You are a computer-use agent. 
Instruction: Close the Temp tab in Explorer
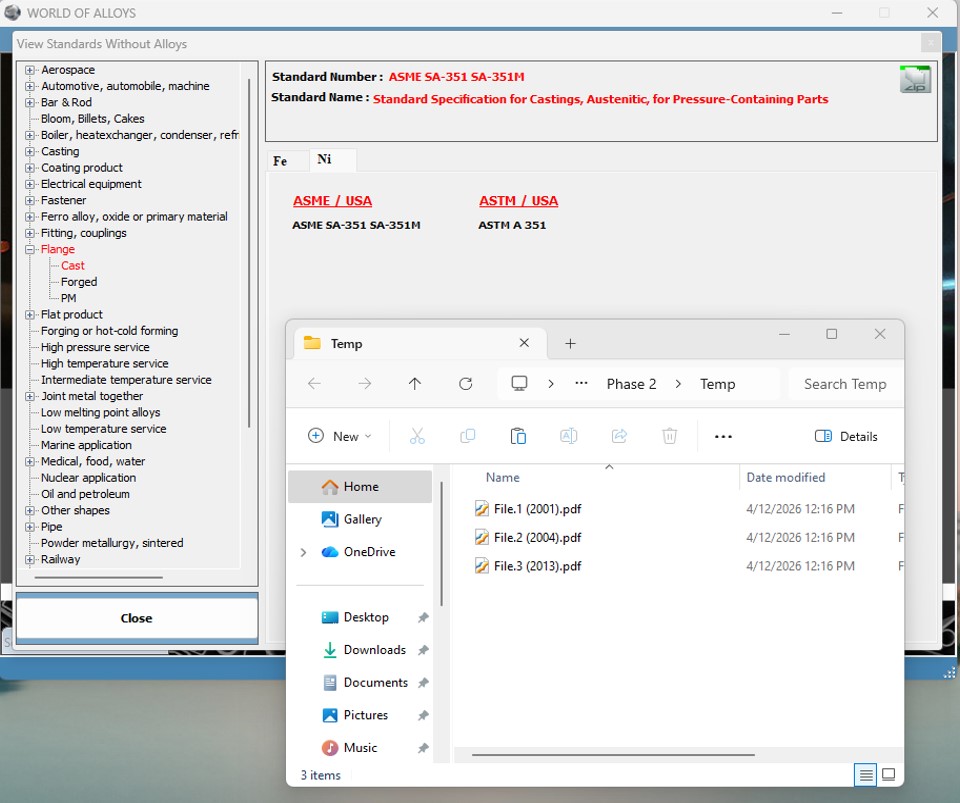click(x=524, y=343)
